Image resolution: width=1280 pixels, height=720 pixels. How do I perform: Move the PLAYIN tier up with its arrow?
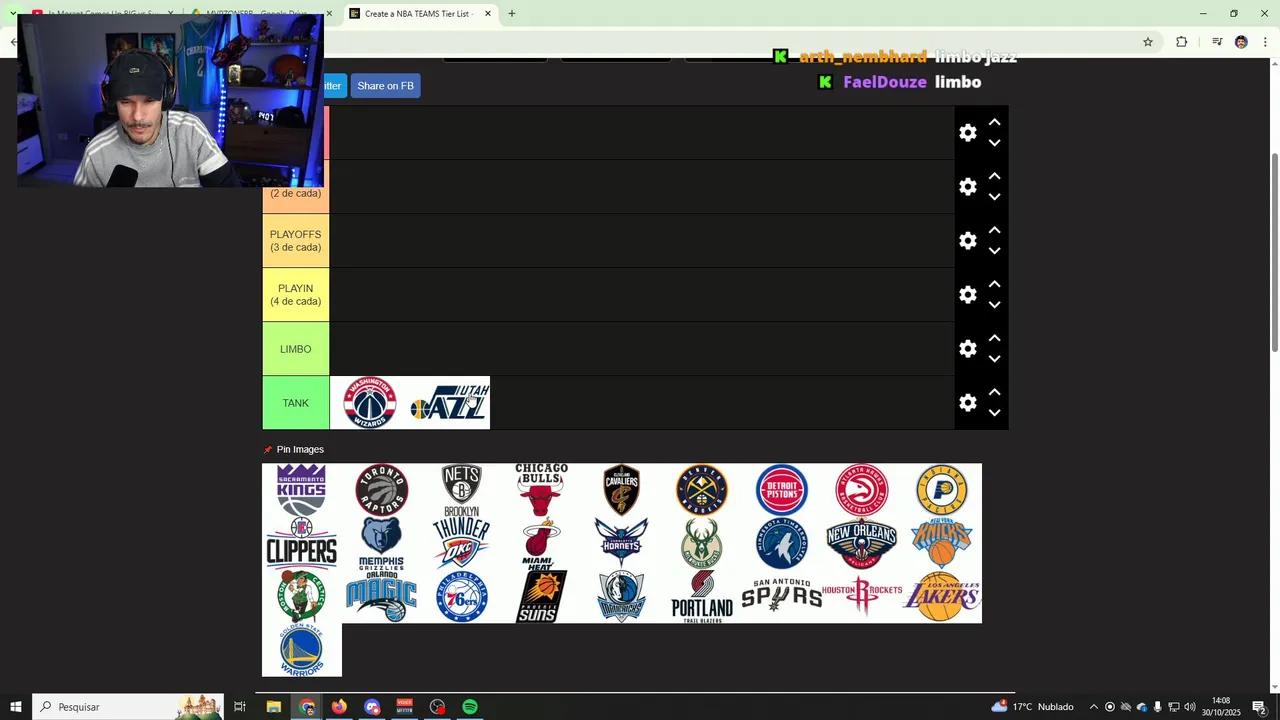point(994,284)
